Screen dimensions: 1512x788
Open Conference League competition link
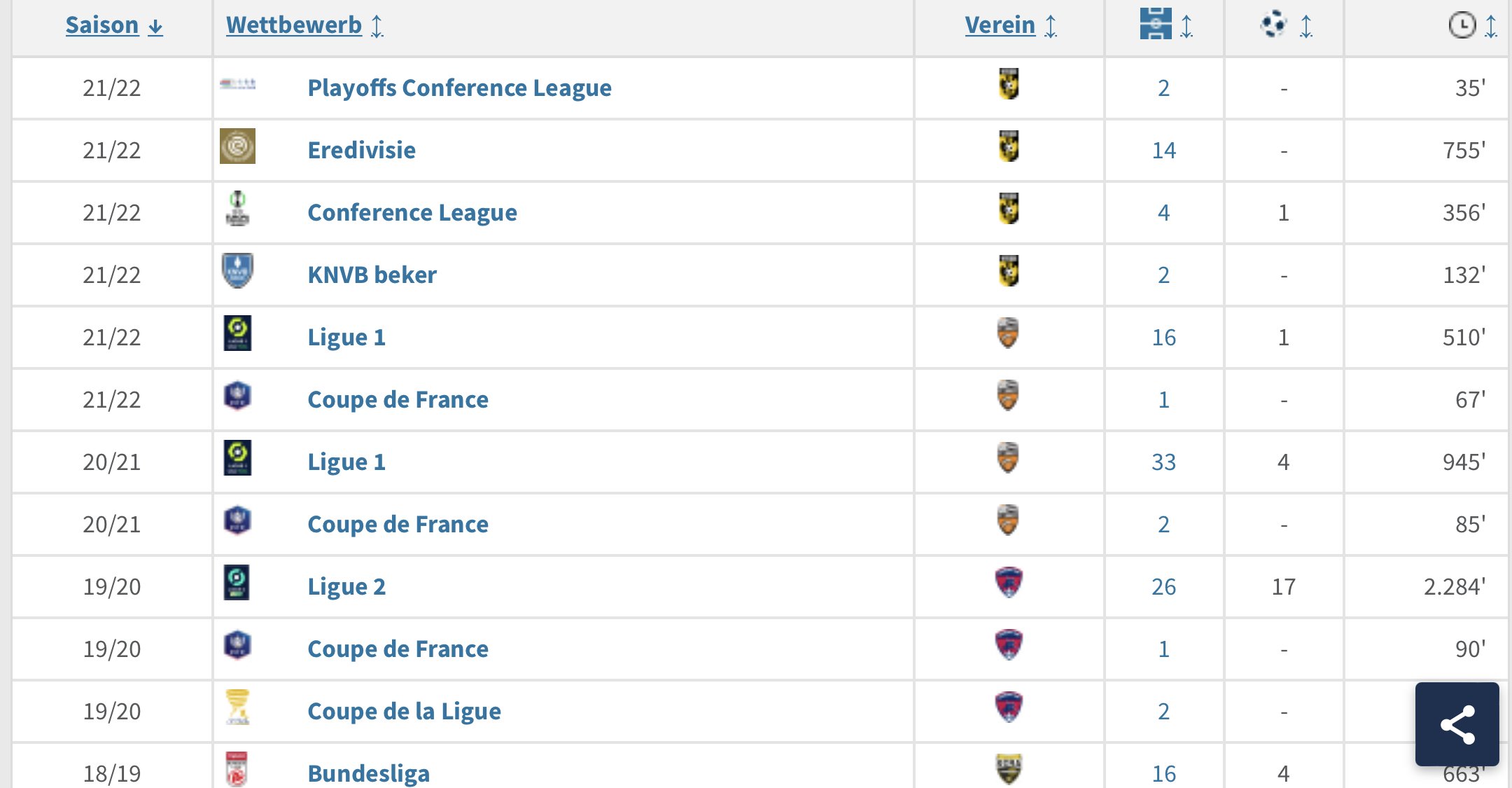pyautogui.click(x=412, y=212)
